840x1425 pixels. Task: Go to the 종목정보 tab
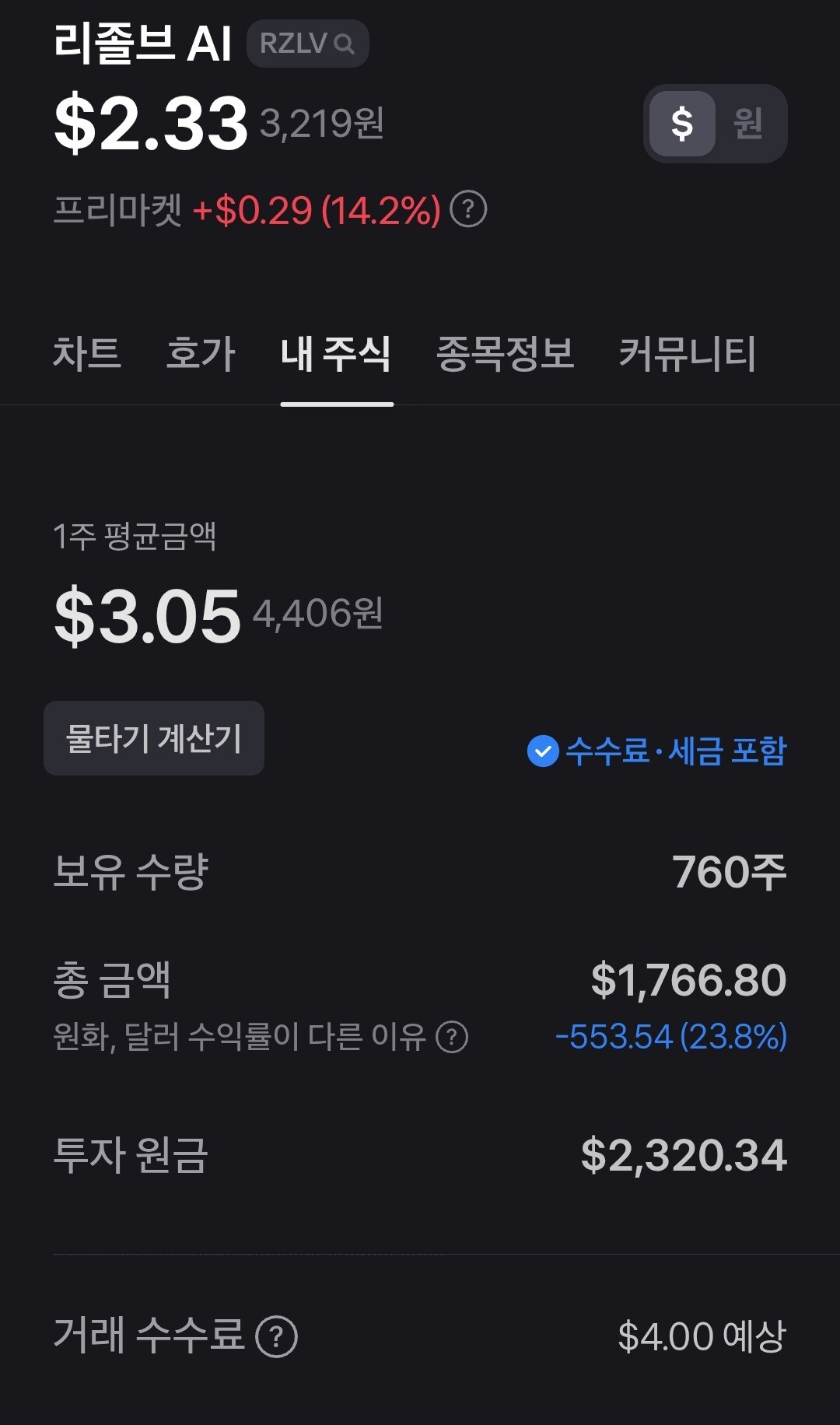505,354
